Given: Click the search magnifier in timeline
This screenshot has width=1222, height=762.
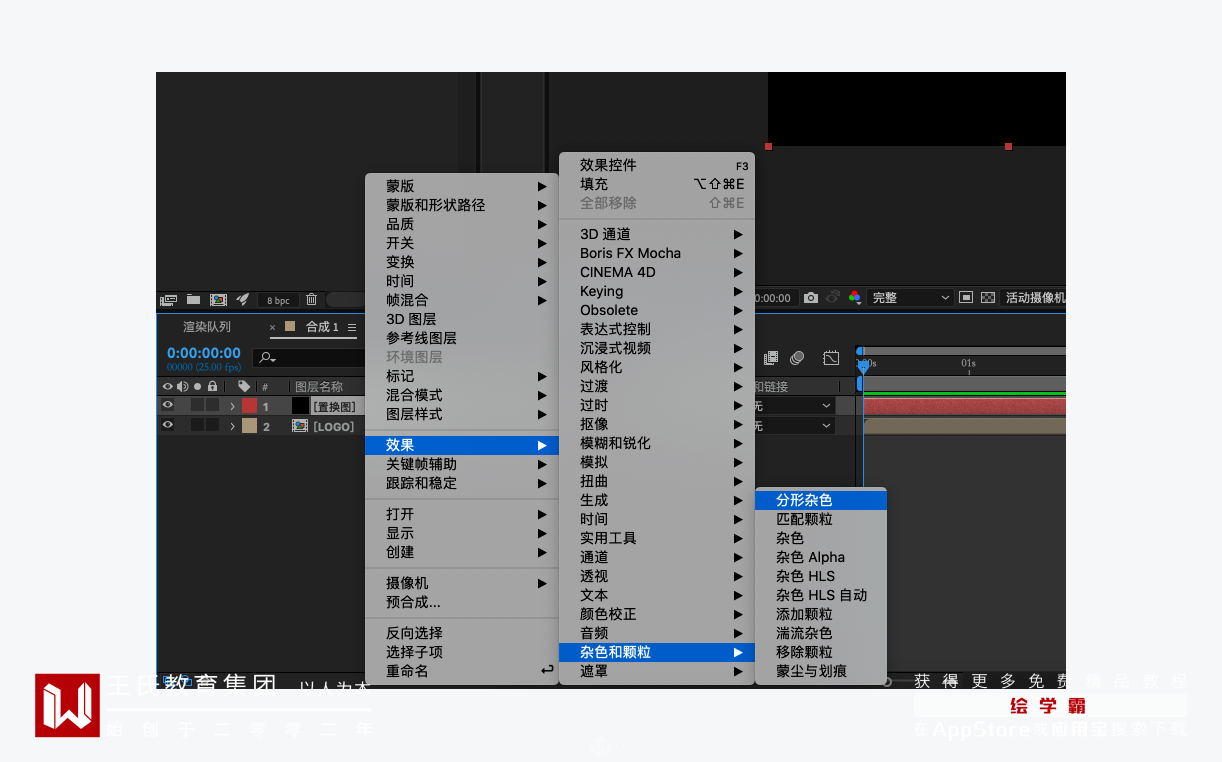Looking at the screenshot, I should pos(266,357).
